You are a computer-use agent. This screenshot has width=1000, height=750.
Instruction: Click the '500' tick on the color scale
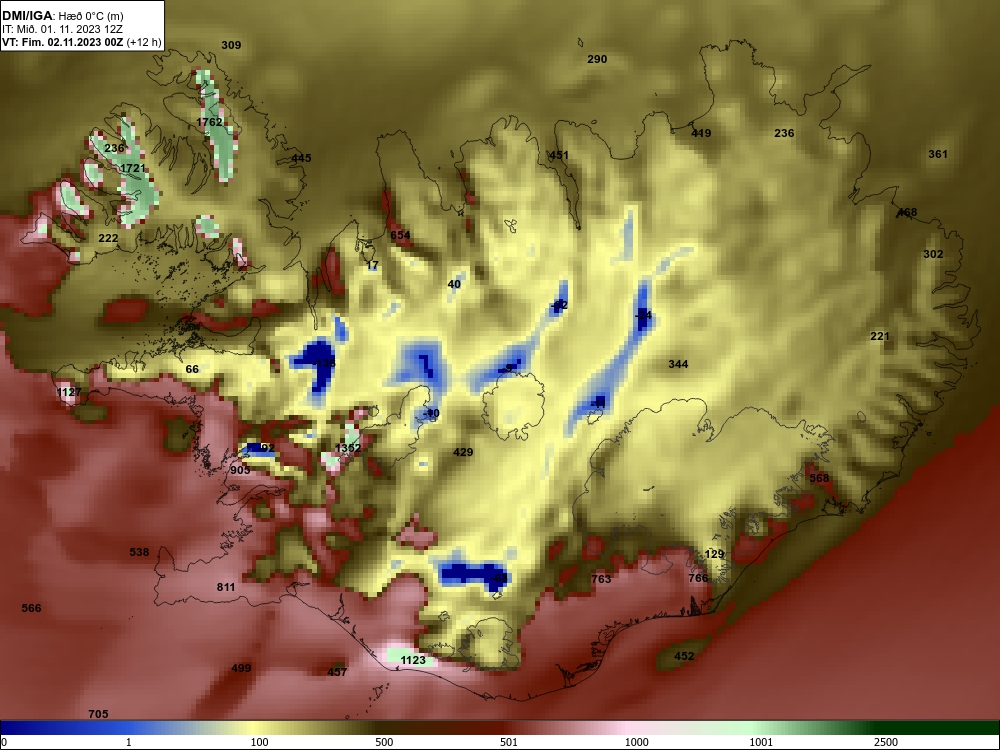[384, 742]
